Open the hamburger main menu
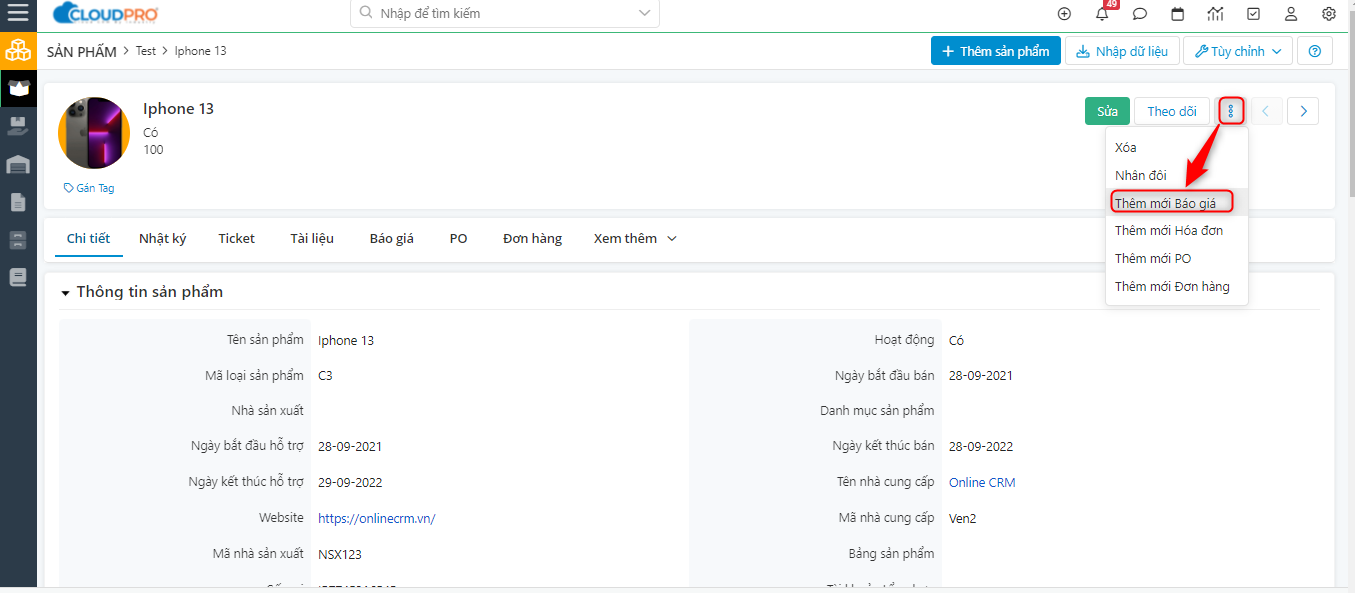 pyautogui.click(x=18, y=14)
